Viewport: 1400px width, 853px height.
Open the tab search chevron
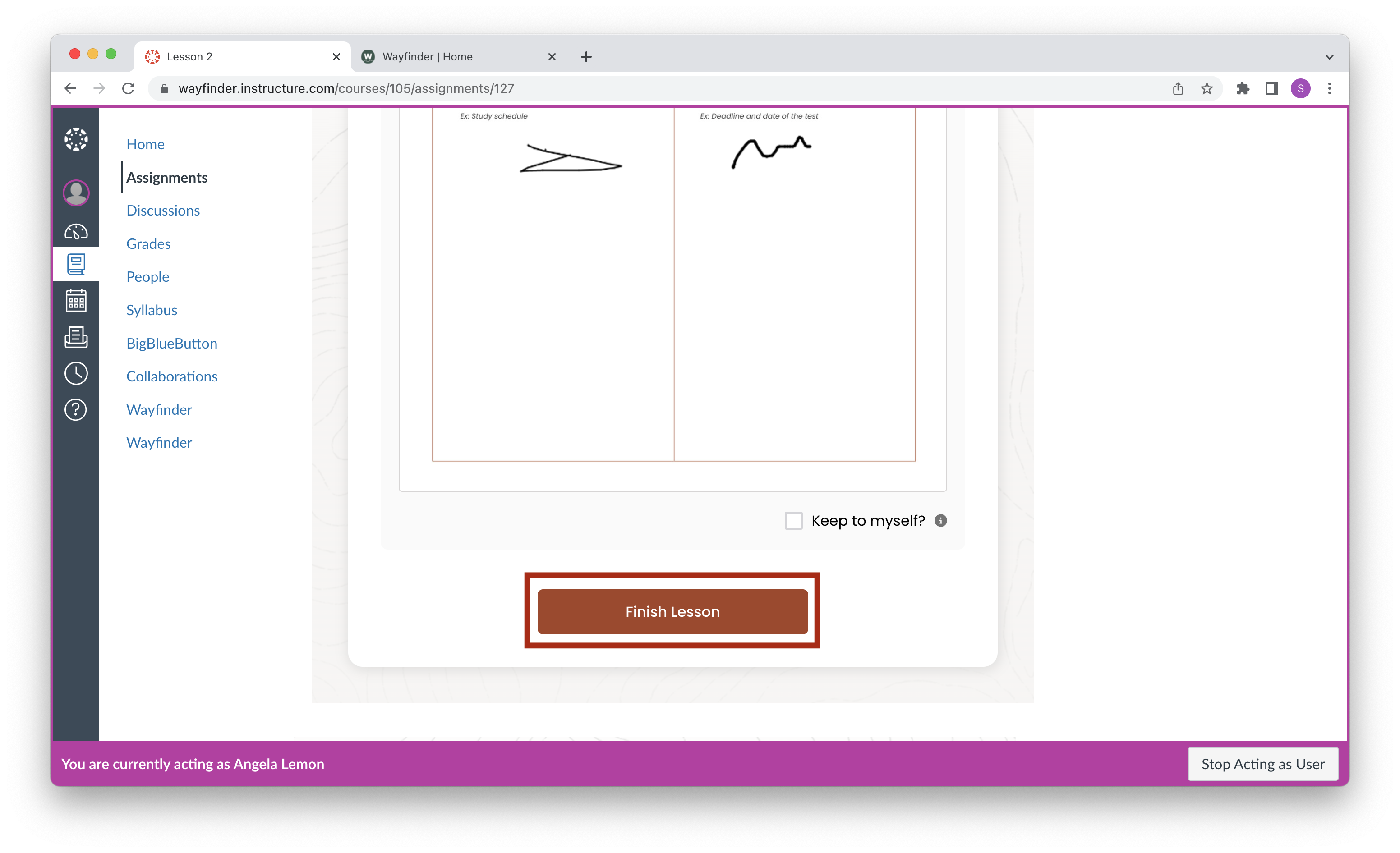(x=1329, y=56)
